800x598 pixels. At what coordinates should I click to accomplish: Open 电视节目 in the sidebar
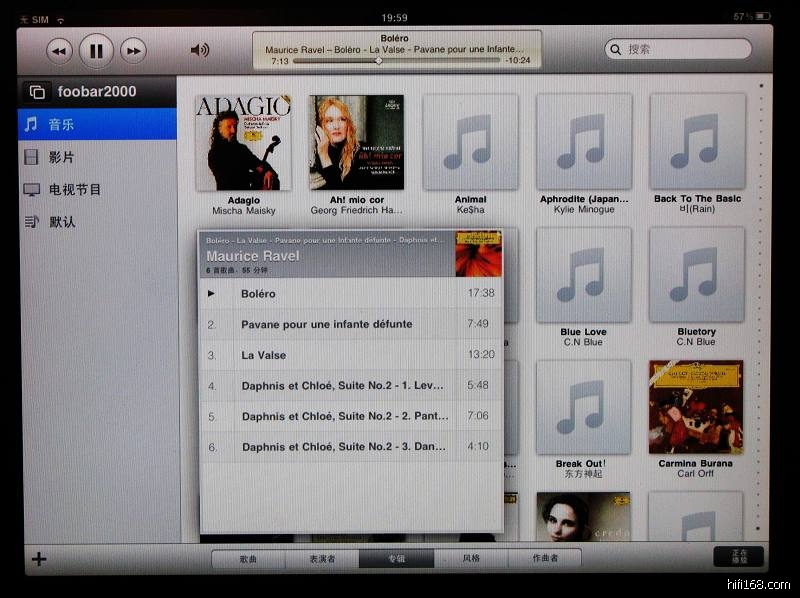pyautogui.click(x=97, y=189)
